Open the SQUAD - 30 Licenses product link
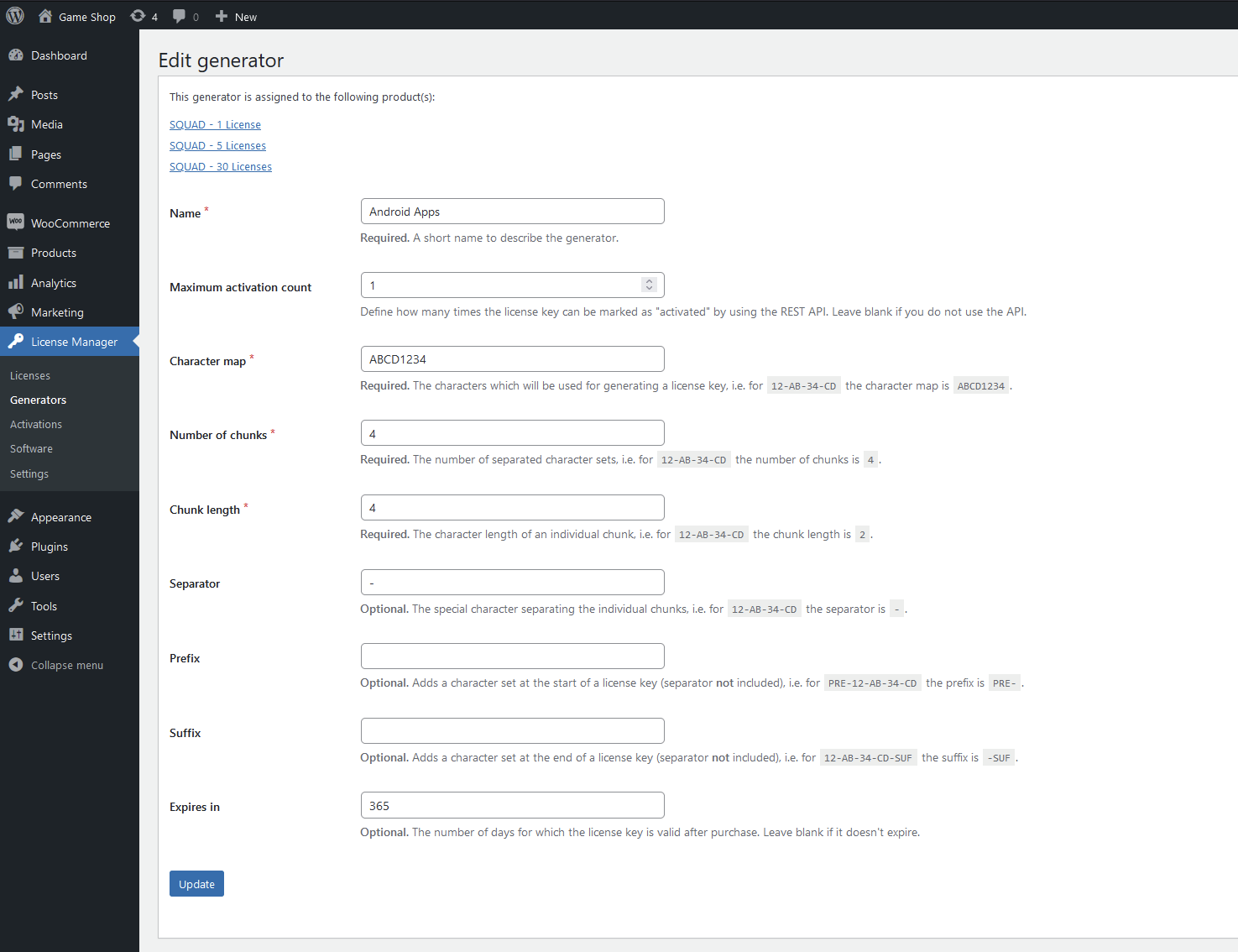Image resolution: width=1238 pixels, height=952 pixels. pyautogui.click(x=220, y=166)
